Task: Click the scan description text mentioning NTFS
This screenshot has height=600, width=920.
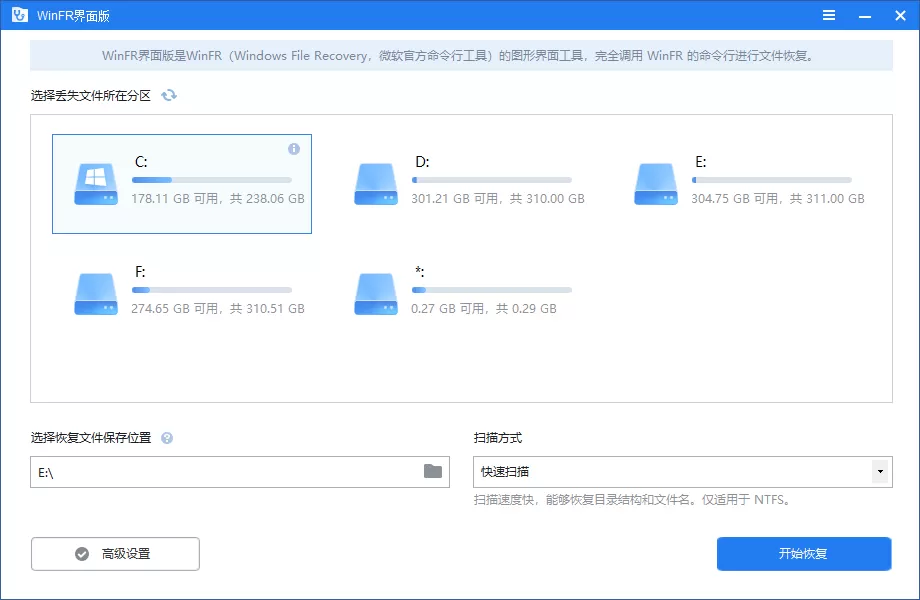Action: (x=634, y=500)
